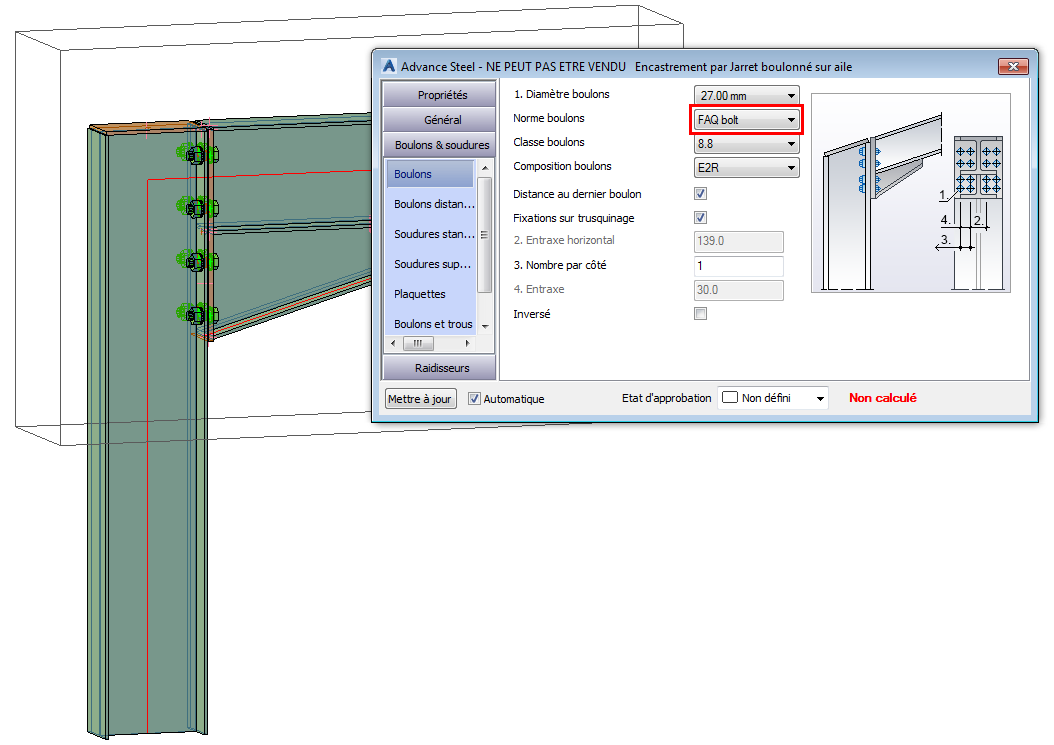The width and height of the screenshot is (1054, 745).
Task: Click the column's wide green web face
Action: pos(149,430)
